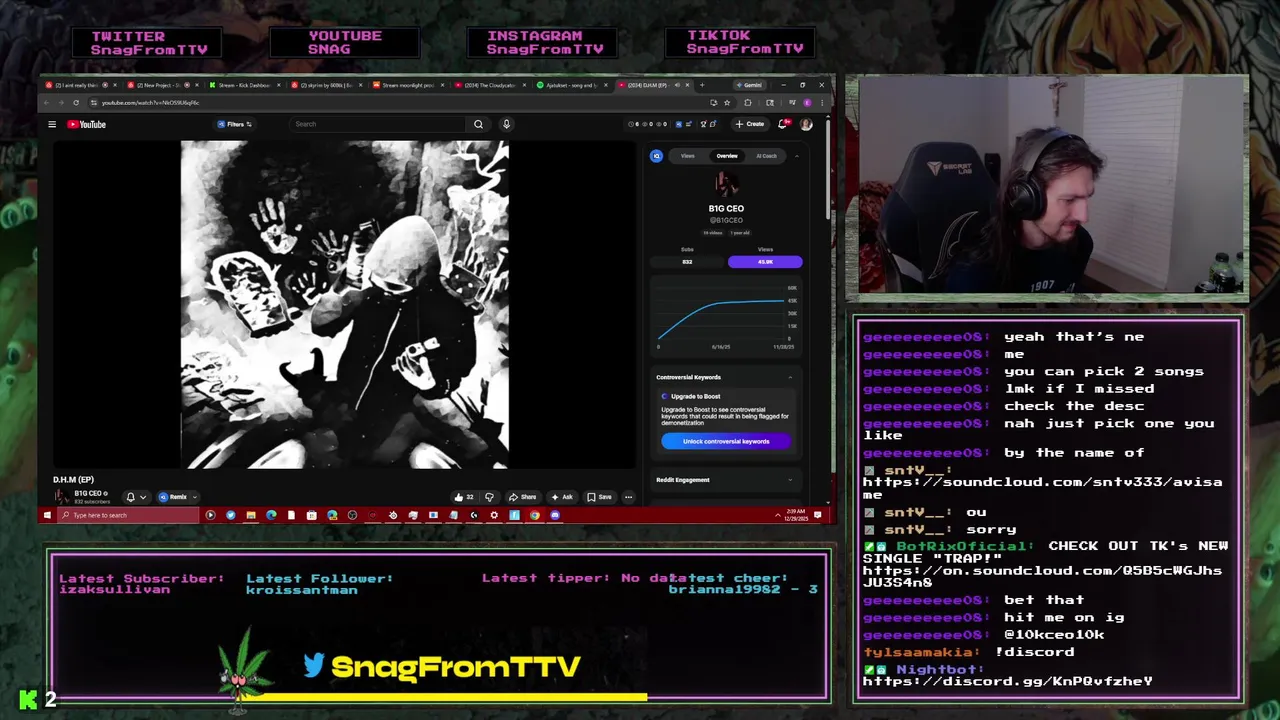Expand the Remix dropdown arrow

coord(194,497)
